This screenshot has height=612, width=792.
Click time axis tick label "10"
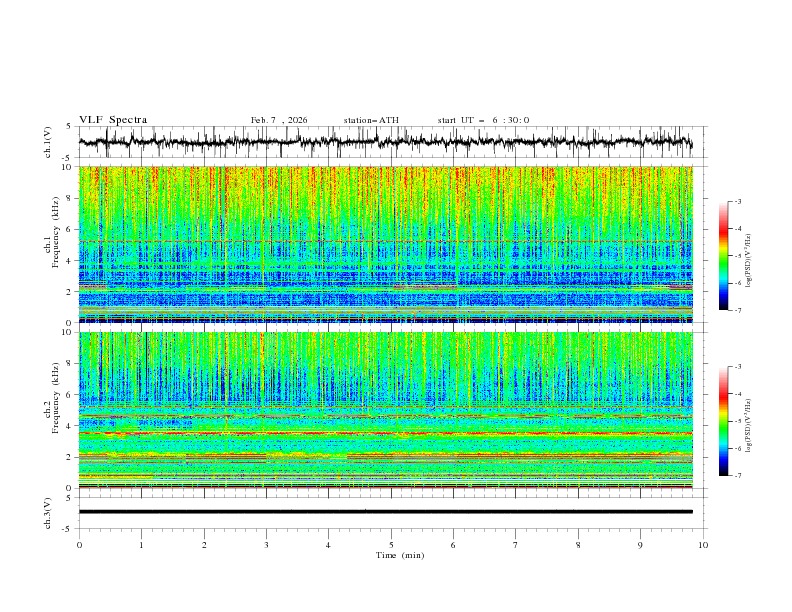703,545
